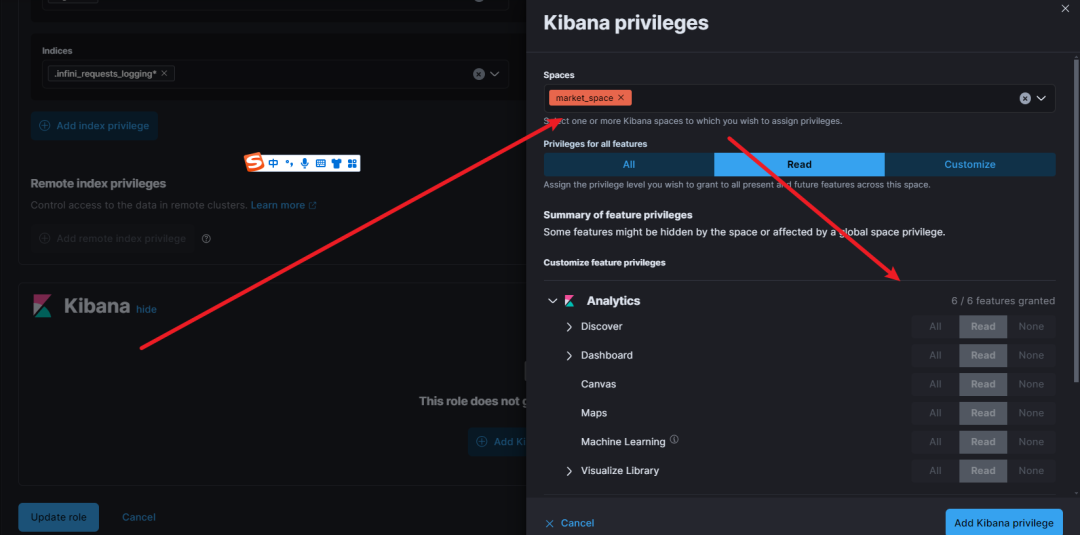Click the Sogou input method logo
This screenshot has width=1080, height=535.
point(254,162)
